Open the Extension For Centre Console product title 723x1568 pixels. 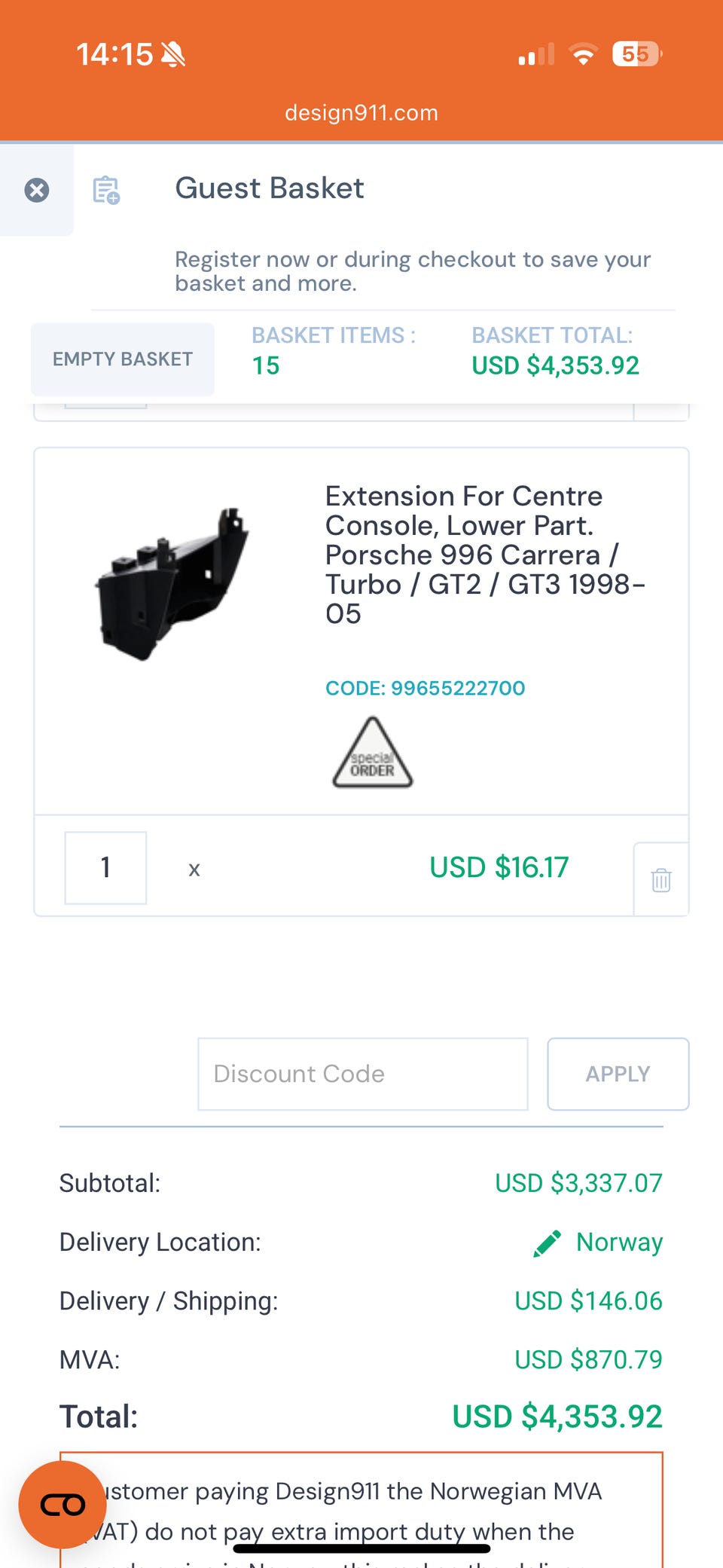[x=485, y=555]
